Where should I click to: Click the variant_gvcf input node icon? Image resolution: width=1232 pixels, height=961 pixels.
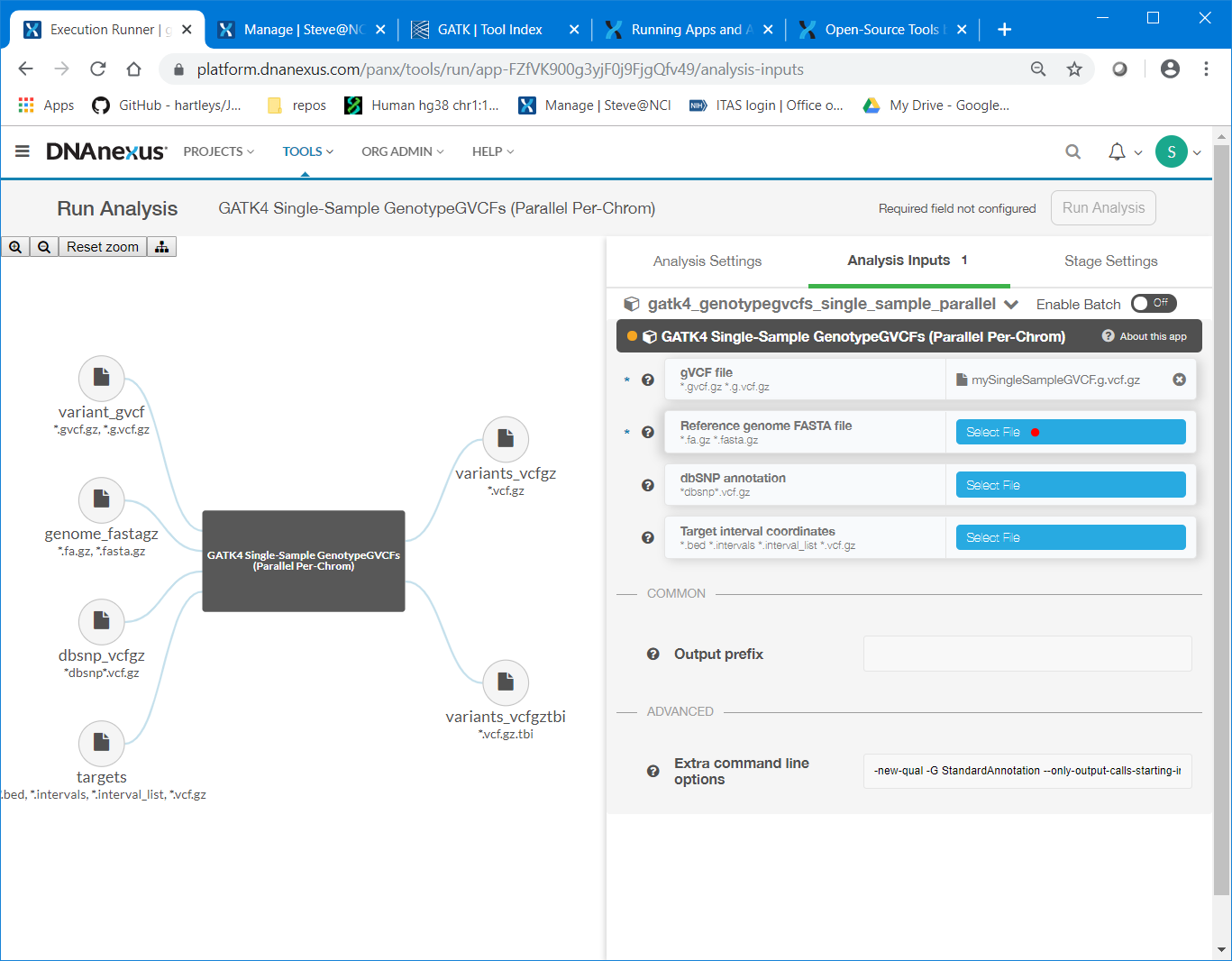[101, 378]
